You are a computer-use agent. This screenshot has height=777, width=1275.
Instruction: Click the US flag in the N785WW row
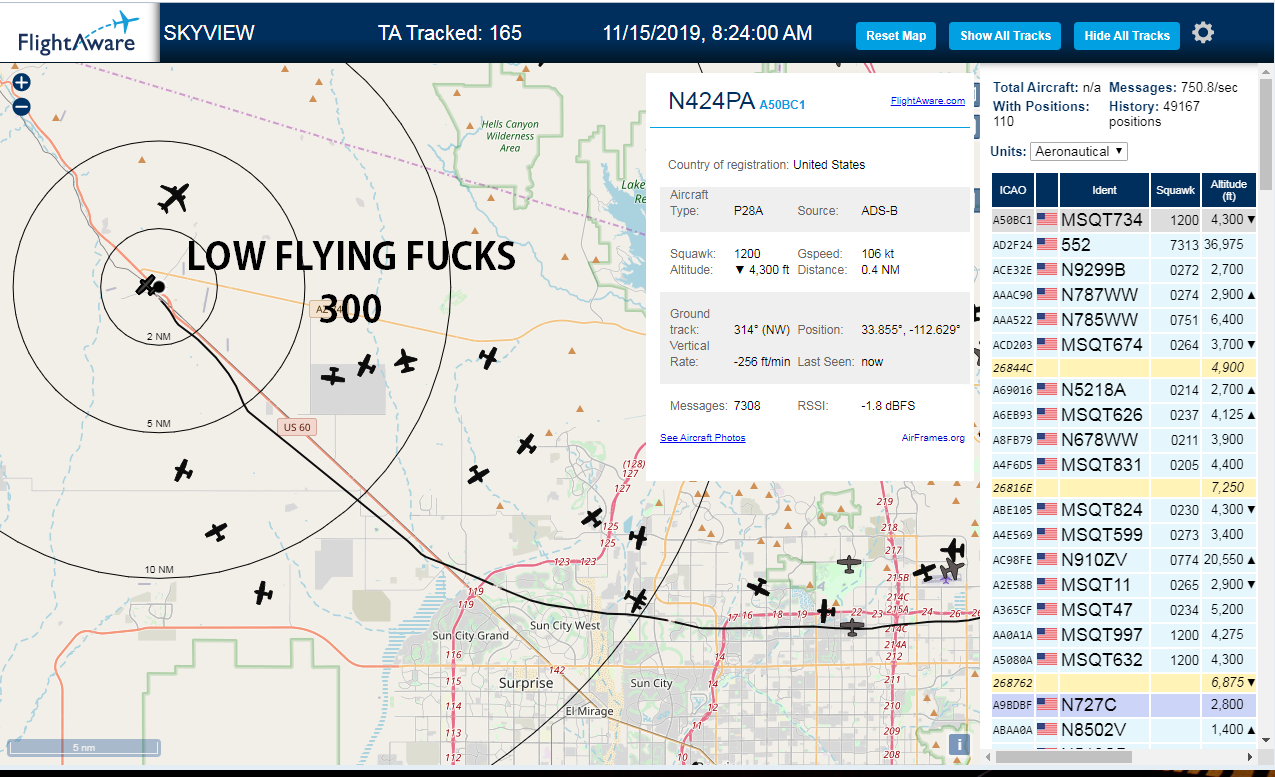[x=1047, y=319]
